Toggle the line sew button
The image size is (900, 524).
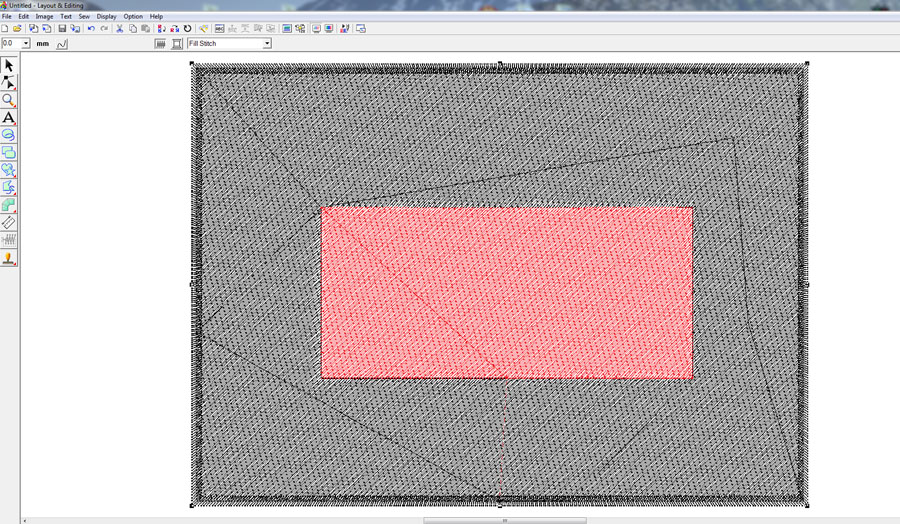(x=160, y=44)
